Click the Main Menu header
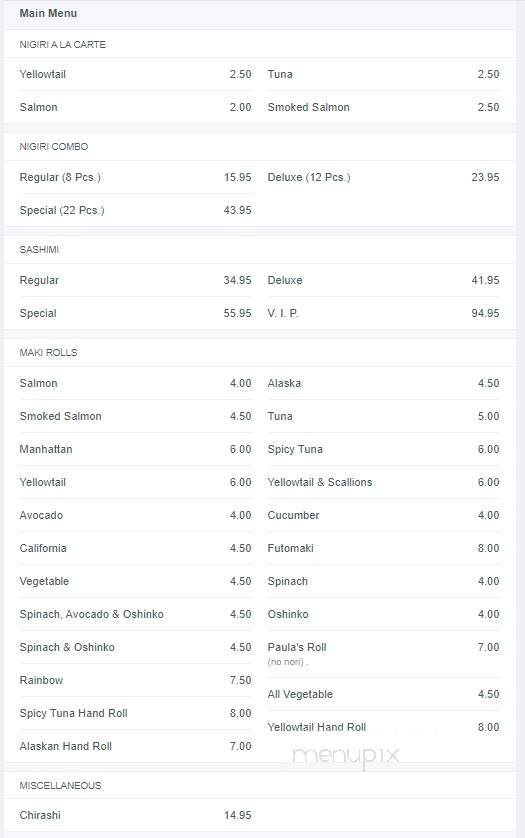This screenshot has height=838, width=525. [48, 13]
